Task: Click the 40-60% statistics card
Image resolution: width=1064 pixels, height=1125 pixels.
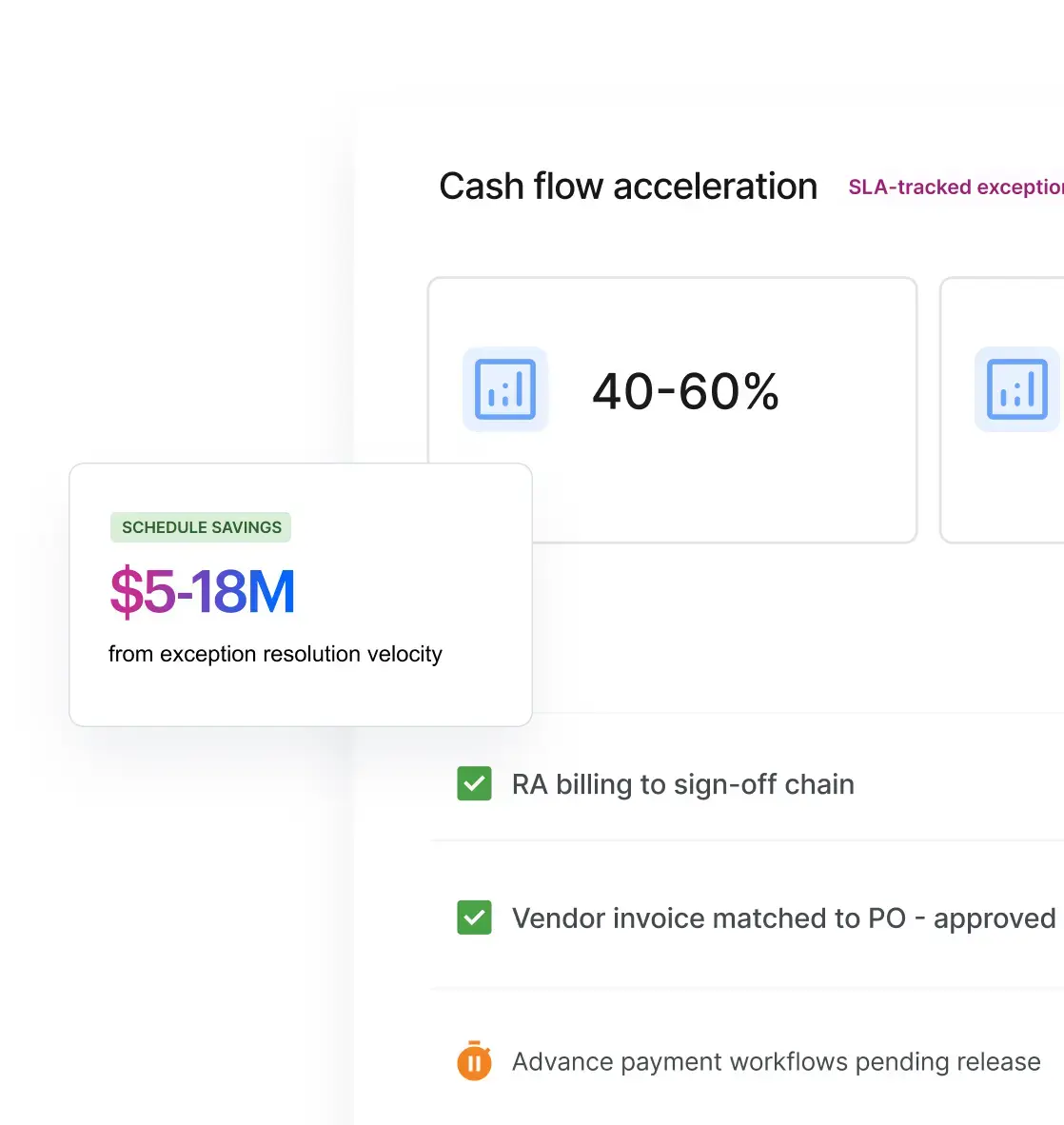Action: 672,410
